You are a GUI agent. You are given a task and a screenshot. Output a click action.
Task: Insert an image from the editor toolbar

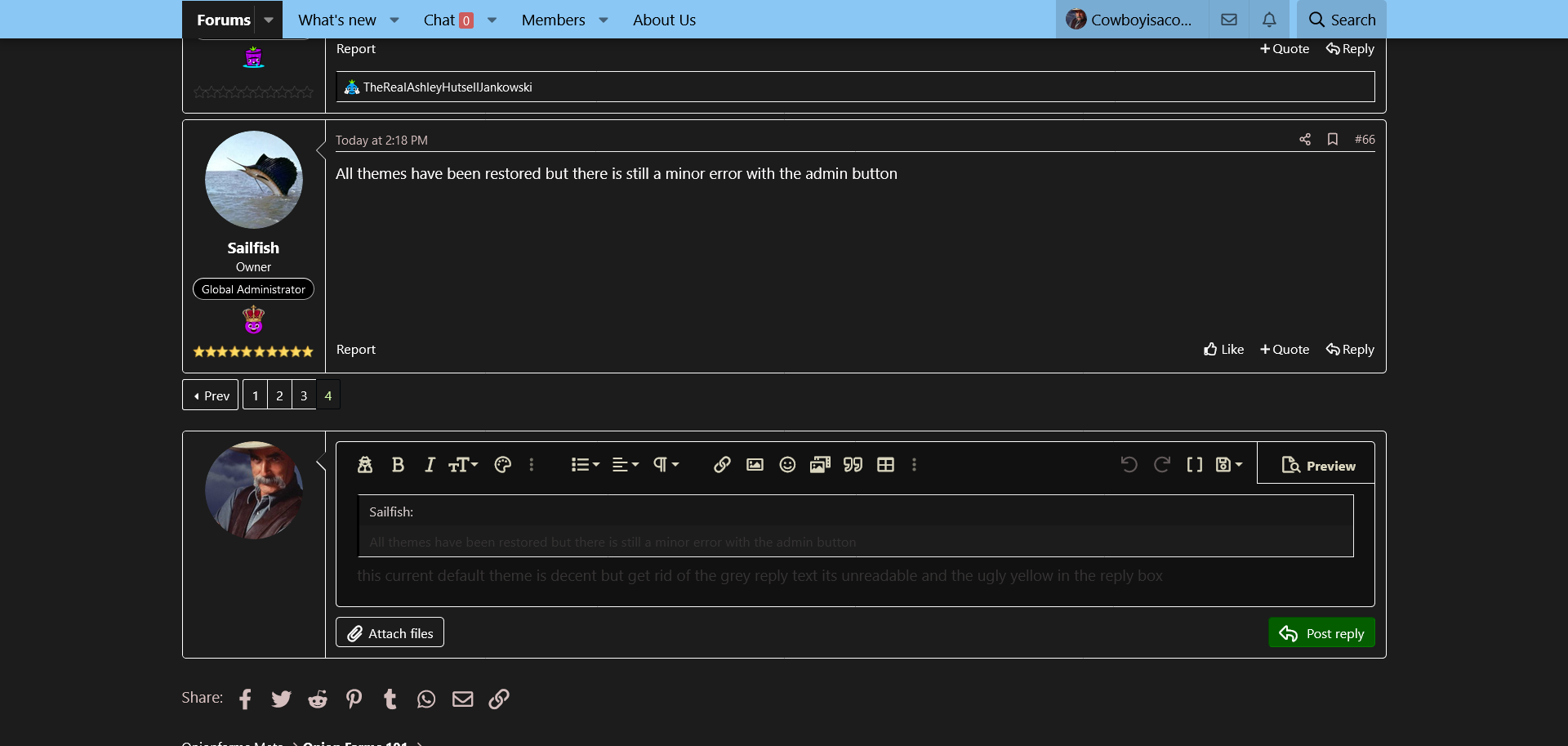[755, 465]
